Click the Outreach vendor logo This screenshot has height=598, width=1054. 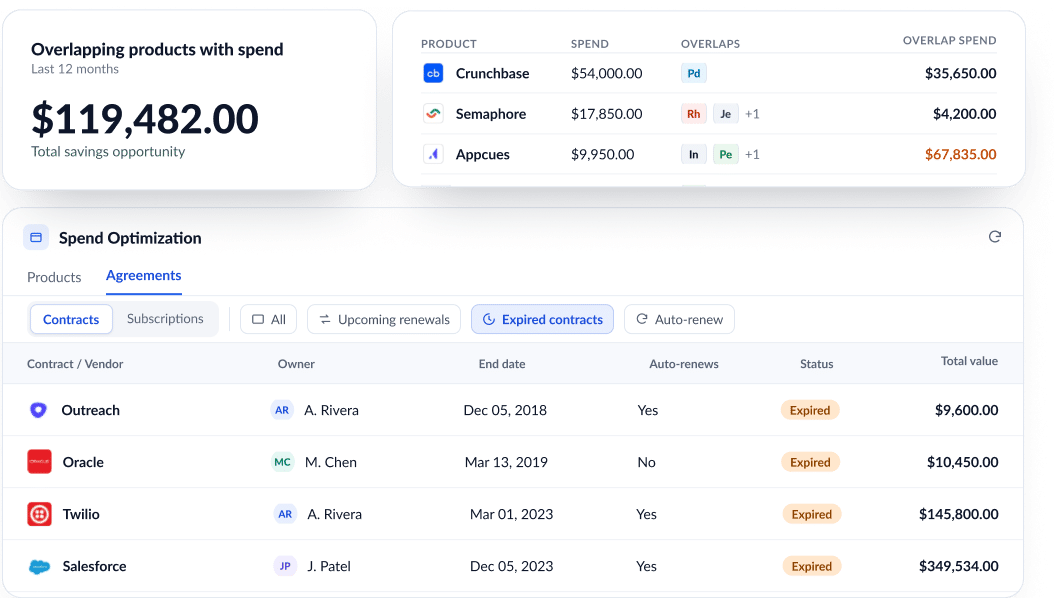pyautogui.click(x=38, y=410)
